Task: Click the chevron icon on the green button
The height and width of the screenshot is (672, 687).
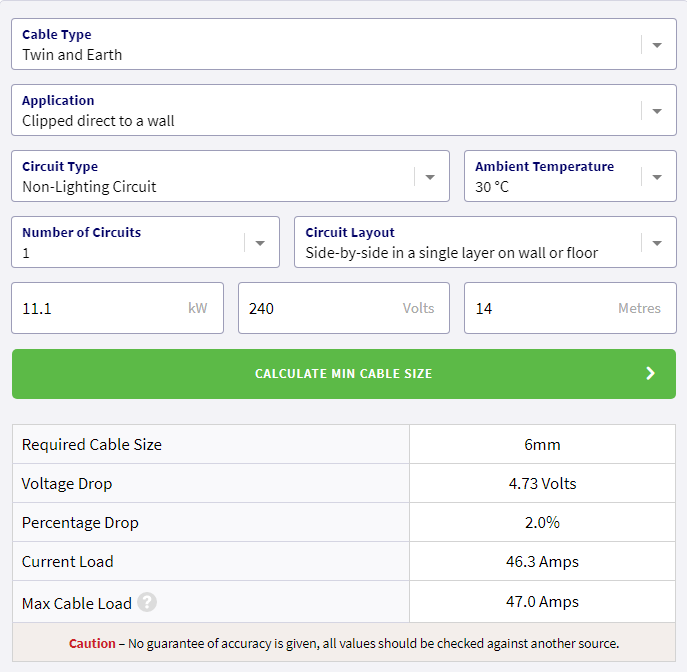Action: tap(650, 374)
